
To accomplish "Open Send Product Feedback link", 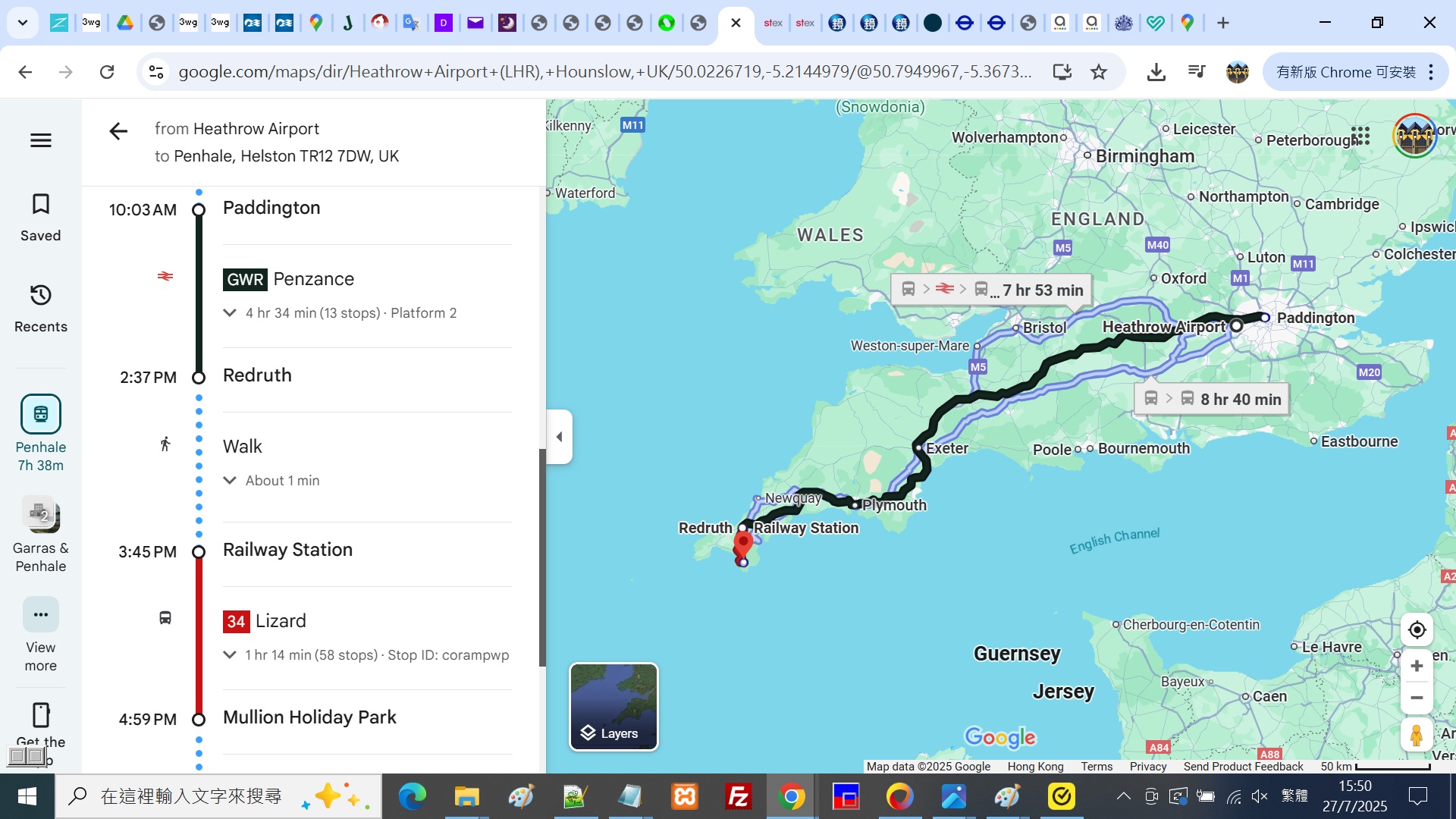I will [x=1243, y=767].
